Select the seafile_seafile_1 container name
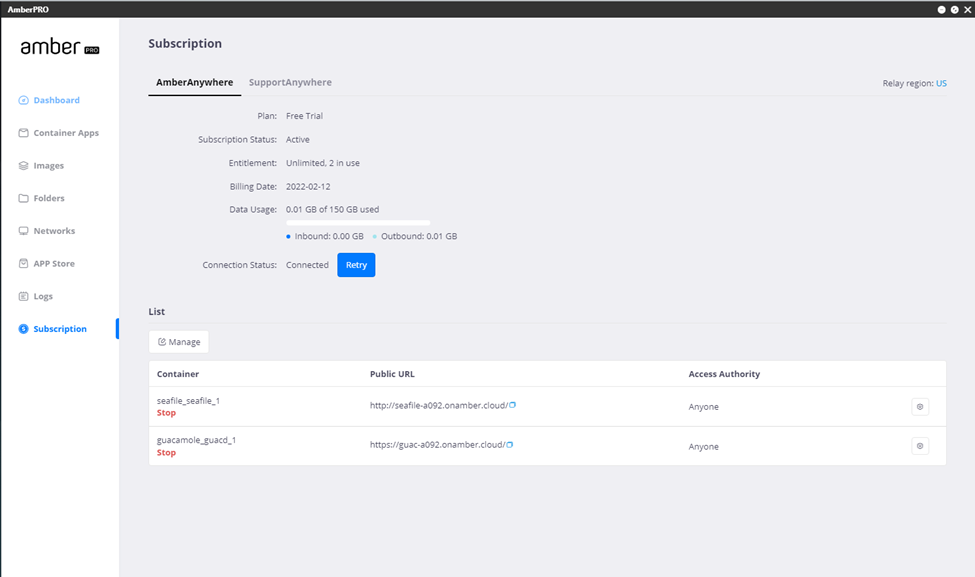This screenshot has width=975, height=577. pos(188,401)
